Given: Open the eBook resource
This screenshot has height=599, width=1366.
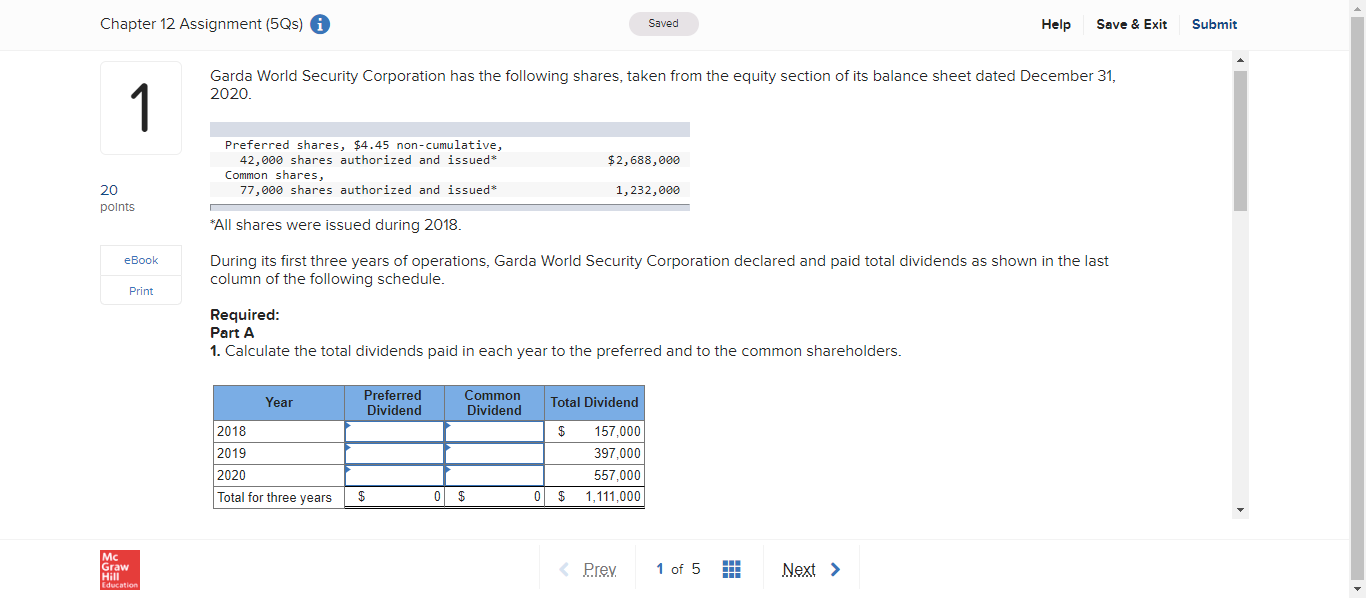Looking at the screenshot, I should (x=141, y=260).
